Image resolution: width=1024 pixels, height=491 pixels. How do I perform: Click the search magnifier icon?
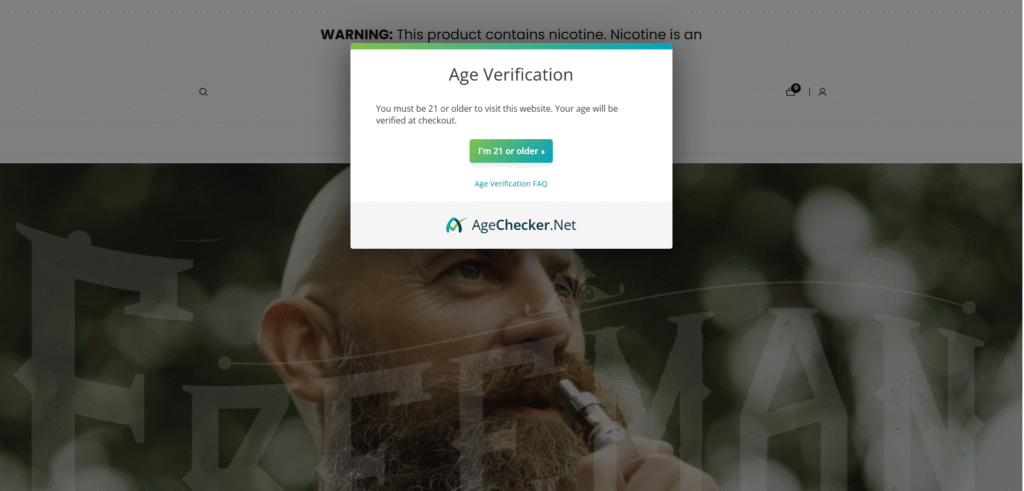(203, 92)
